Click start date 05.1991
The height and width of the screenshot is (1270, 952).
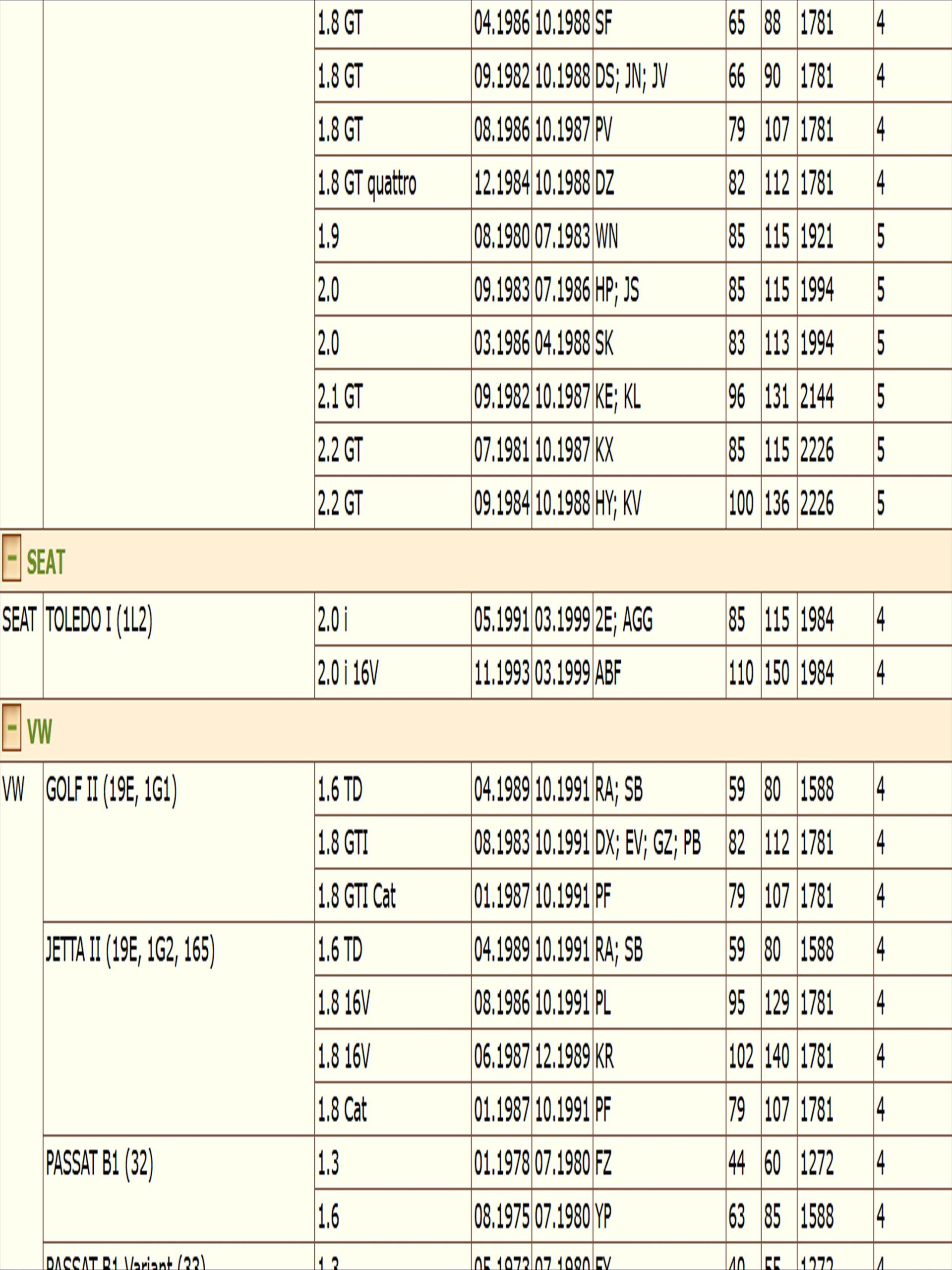502,619
